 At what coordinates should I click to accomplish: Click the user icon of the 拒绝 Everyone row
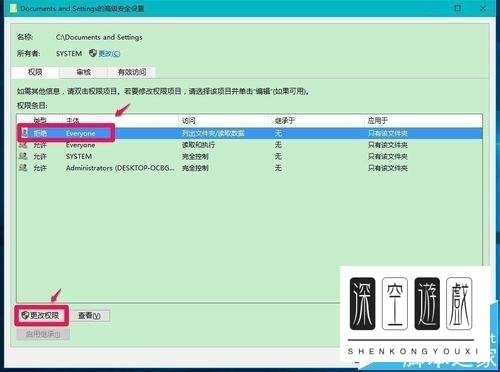[24, 133]
